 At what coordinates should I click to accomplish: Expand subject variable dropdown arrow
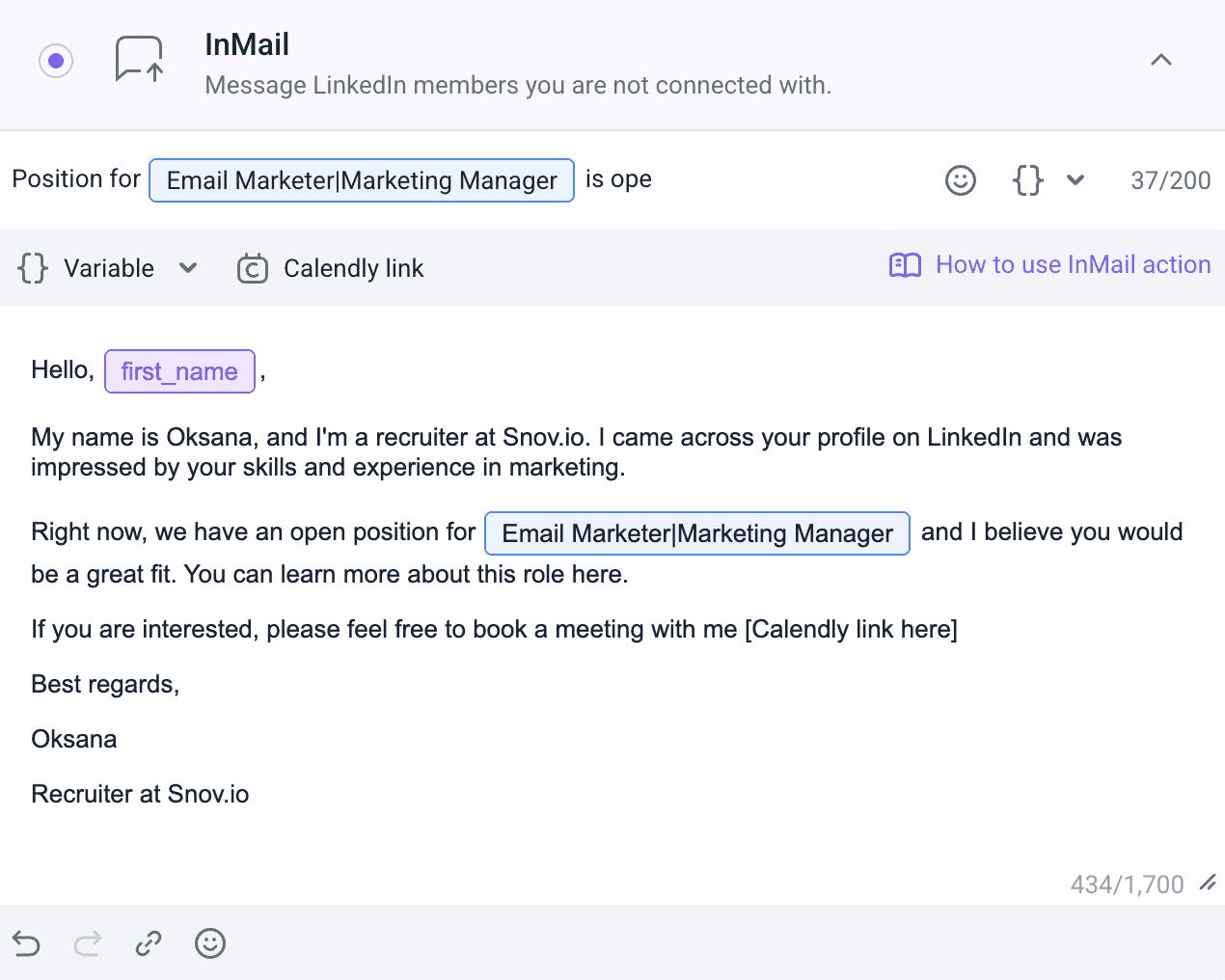[1075, 180]
